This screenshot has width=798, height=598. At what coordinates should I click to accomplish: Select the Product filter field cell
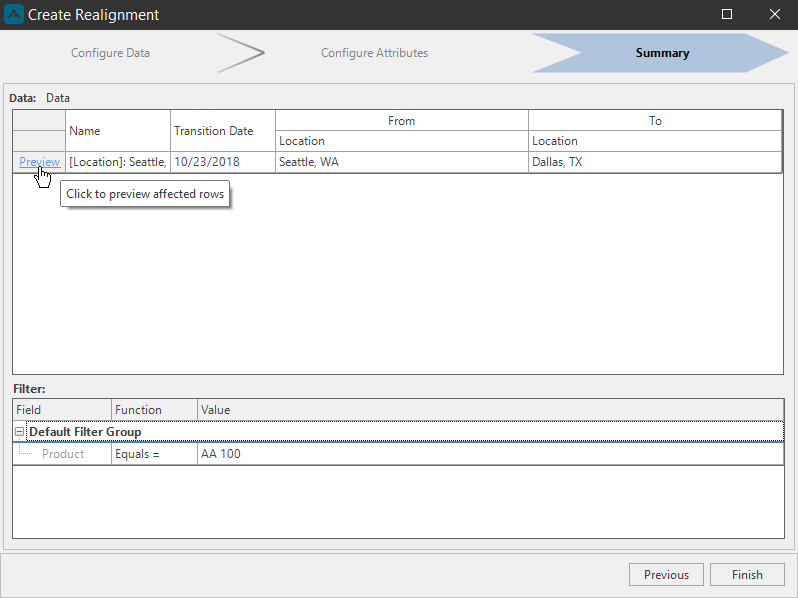point(63,454)
